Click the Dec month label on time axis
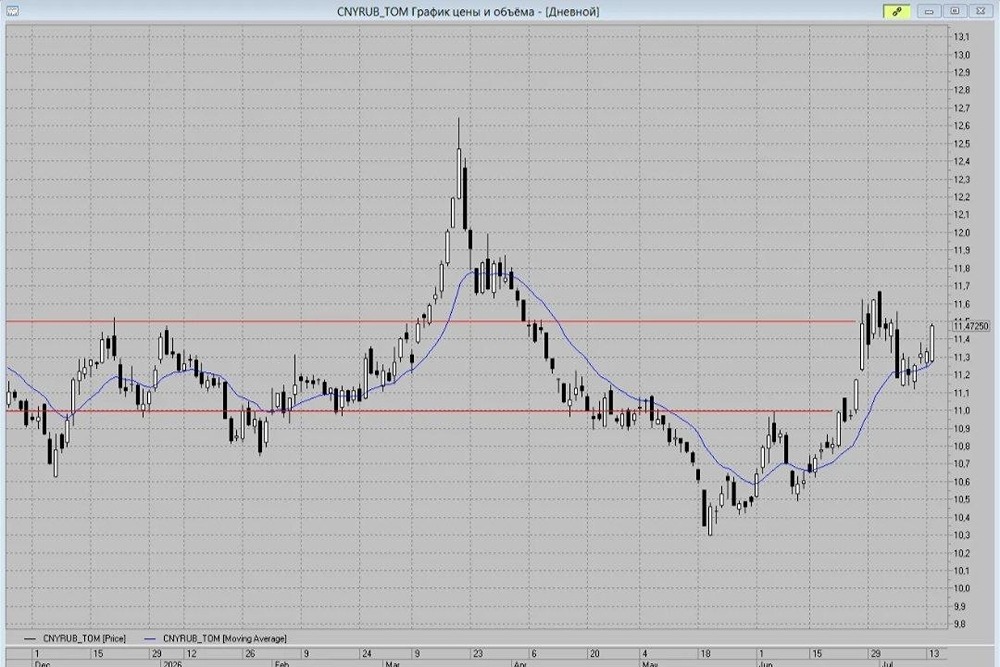1000x667 pixels. [x=42, y=664]
